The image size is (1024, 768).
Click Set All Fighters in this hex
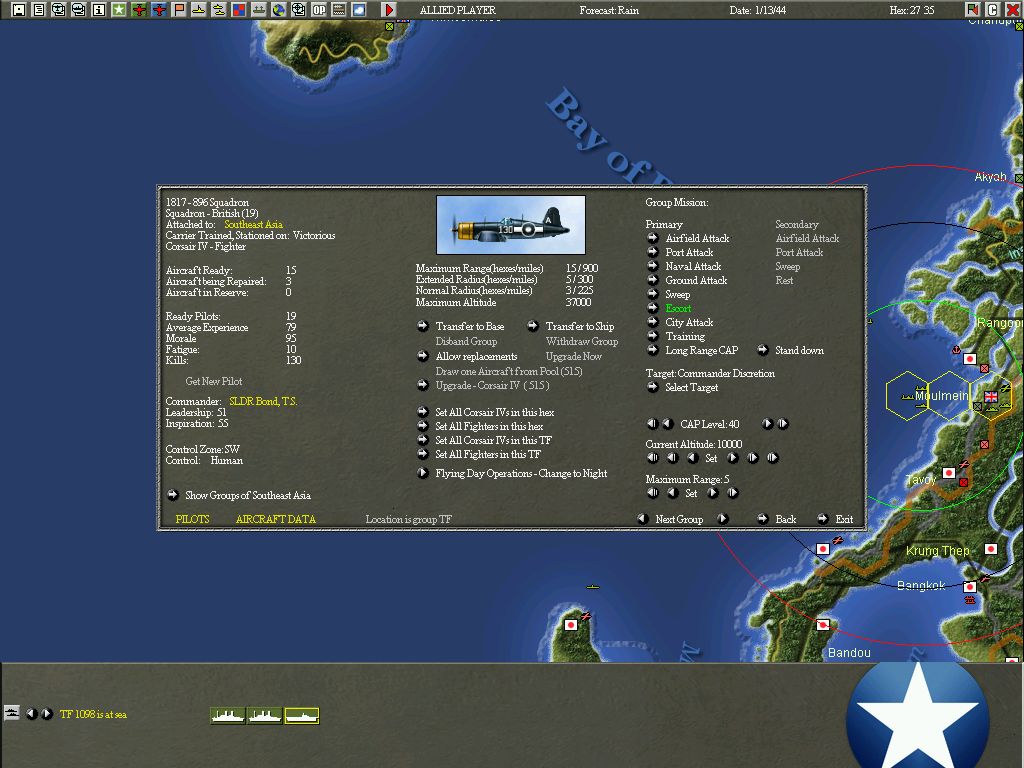pyautogui.click(x=423, y=425)
